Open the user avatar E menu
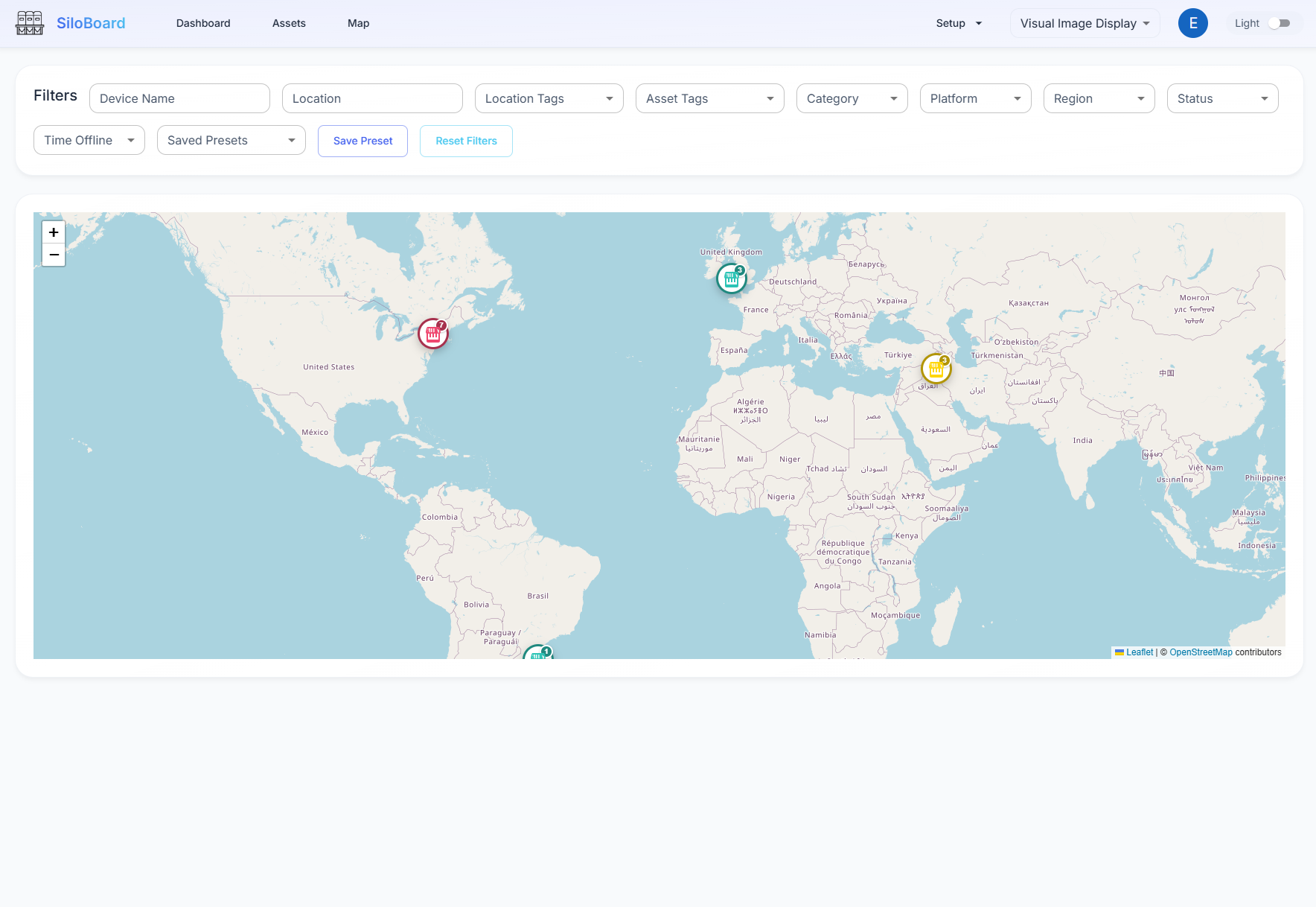This screenshot has height=907, width=1316. [x=1193, y=23]
